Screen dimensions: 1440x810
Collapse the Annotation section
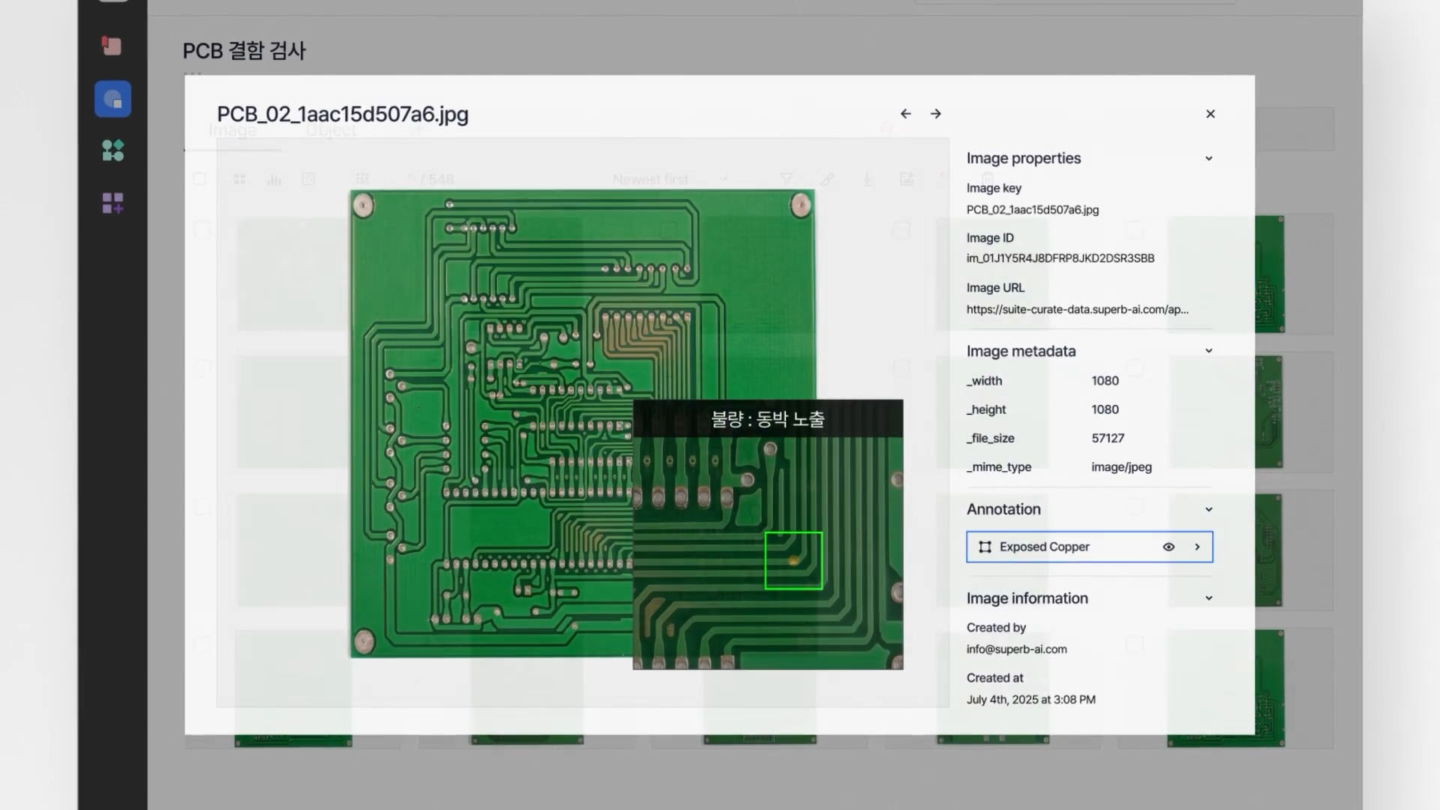[1208, 509]
